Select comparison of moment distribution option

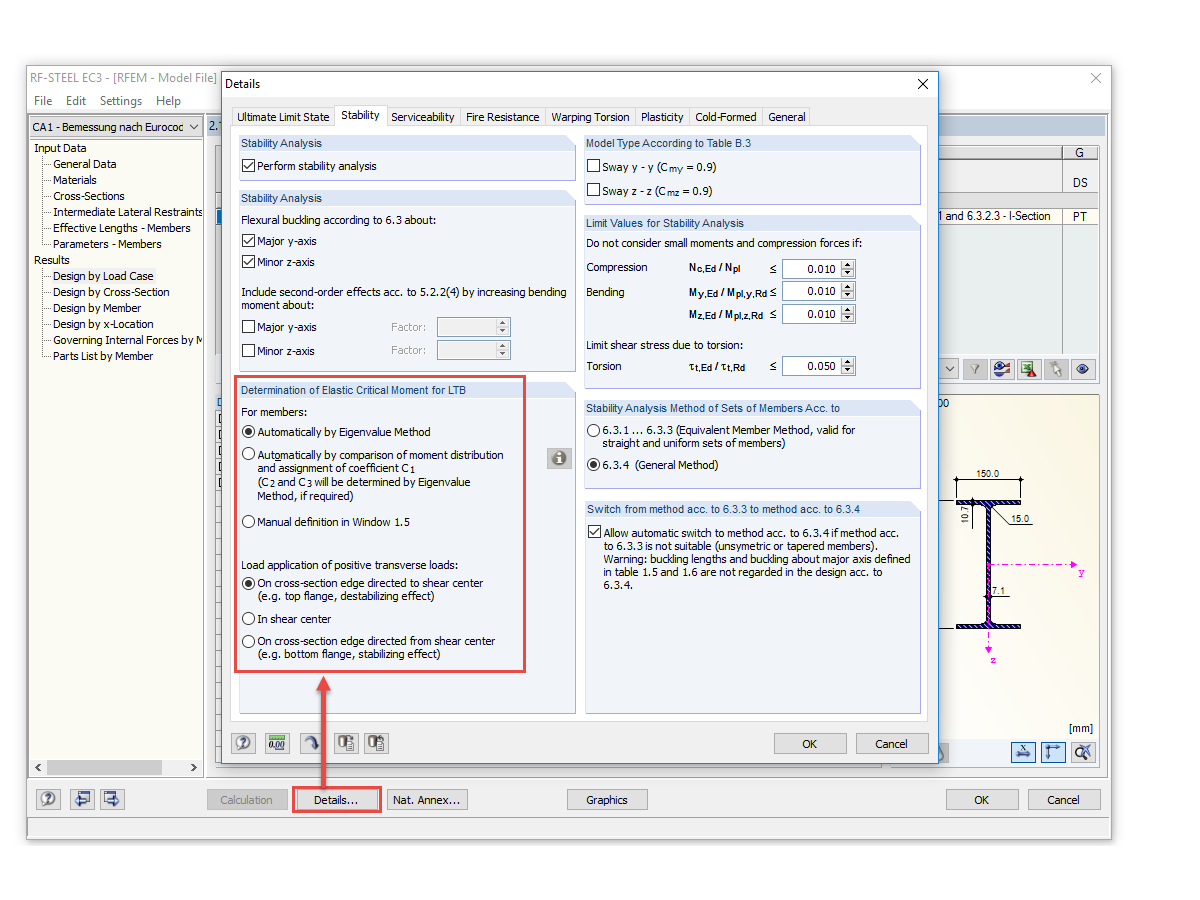[249, 454]
